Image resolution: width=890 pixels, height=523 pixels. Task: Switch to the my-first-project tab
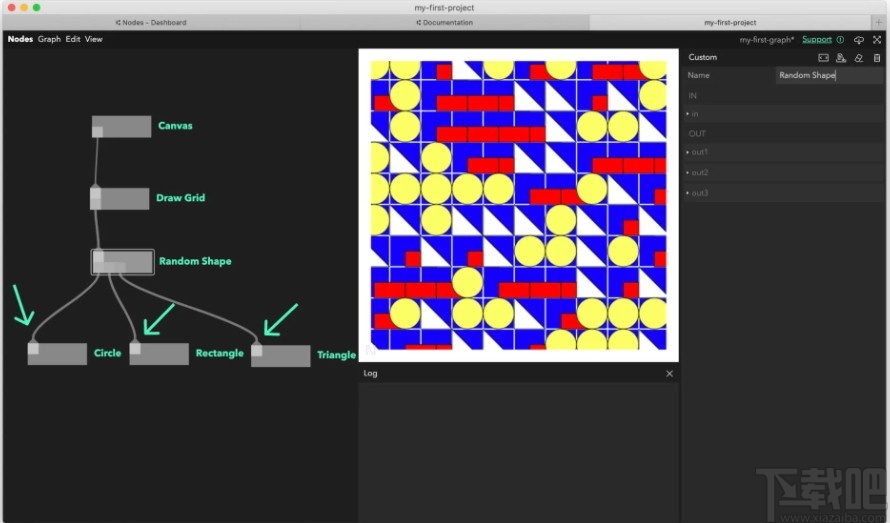730,23
